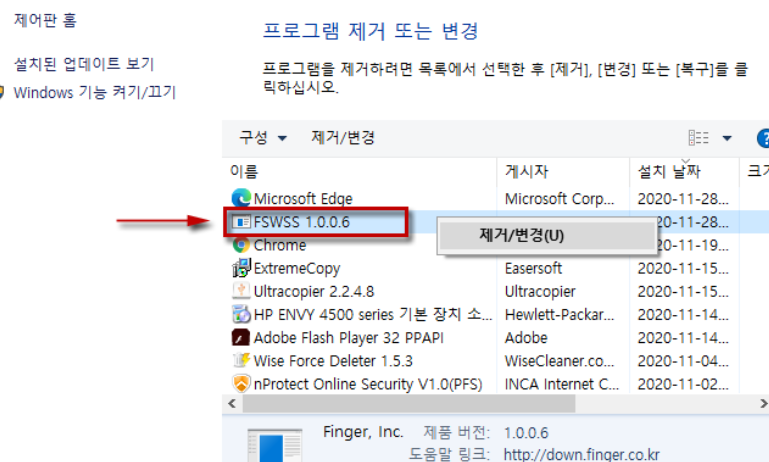Select the ExtremeCopy row name
This screenshot has width=769, height=462.
point(297,268)
